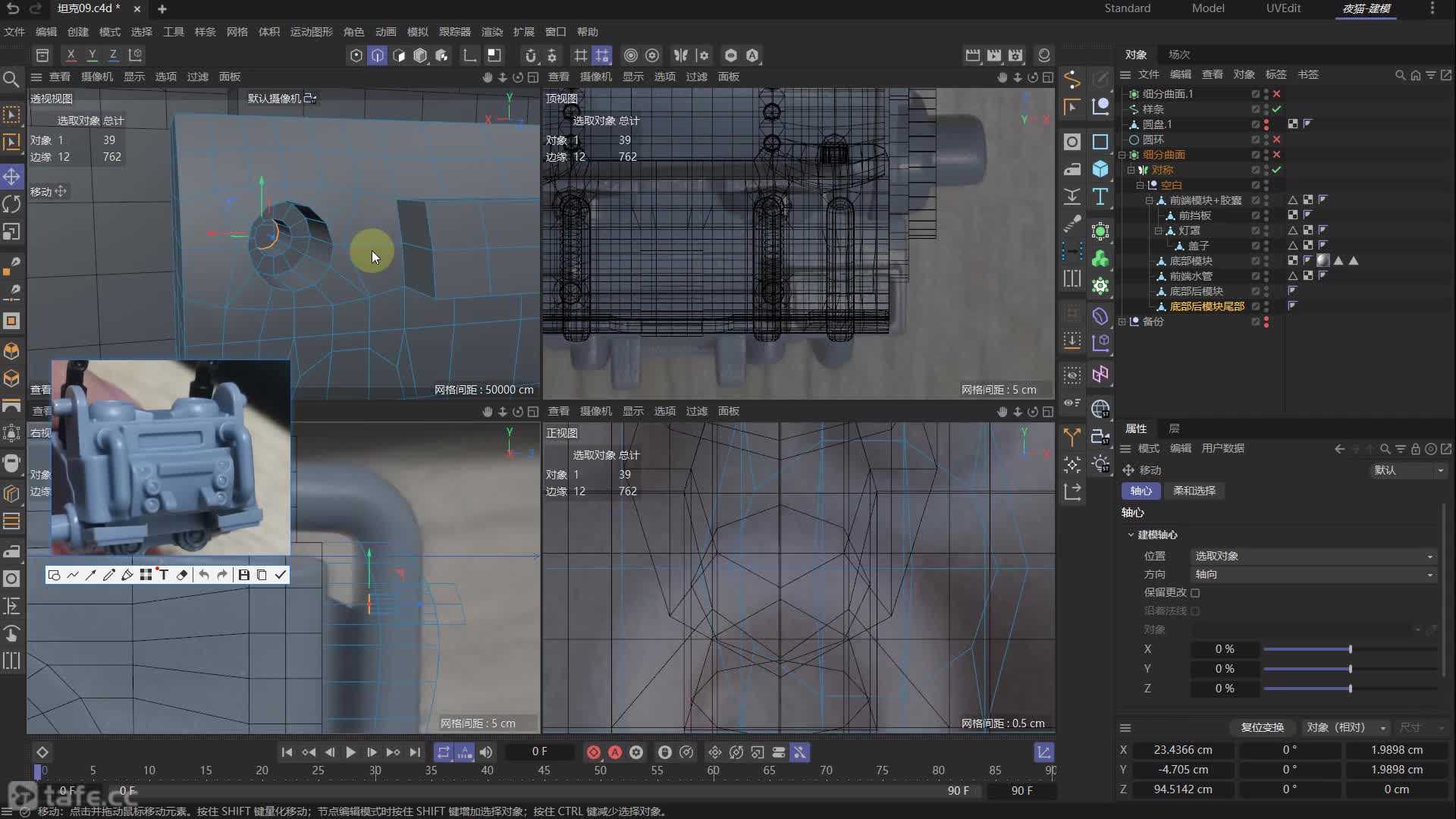Click the current frame field 0 F
The image size is (1456, 819).
click(539, 752)
